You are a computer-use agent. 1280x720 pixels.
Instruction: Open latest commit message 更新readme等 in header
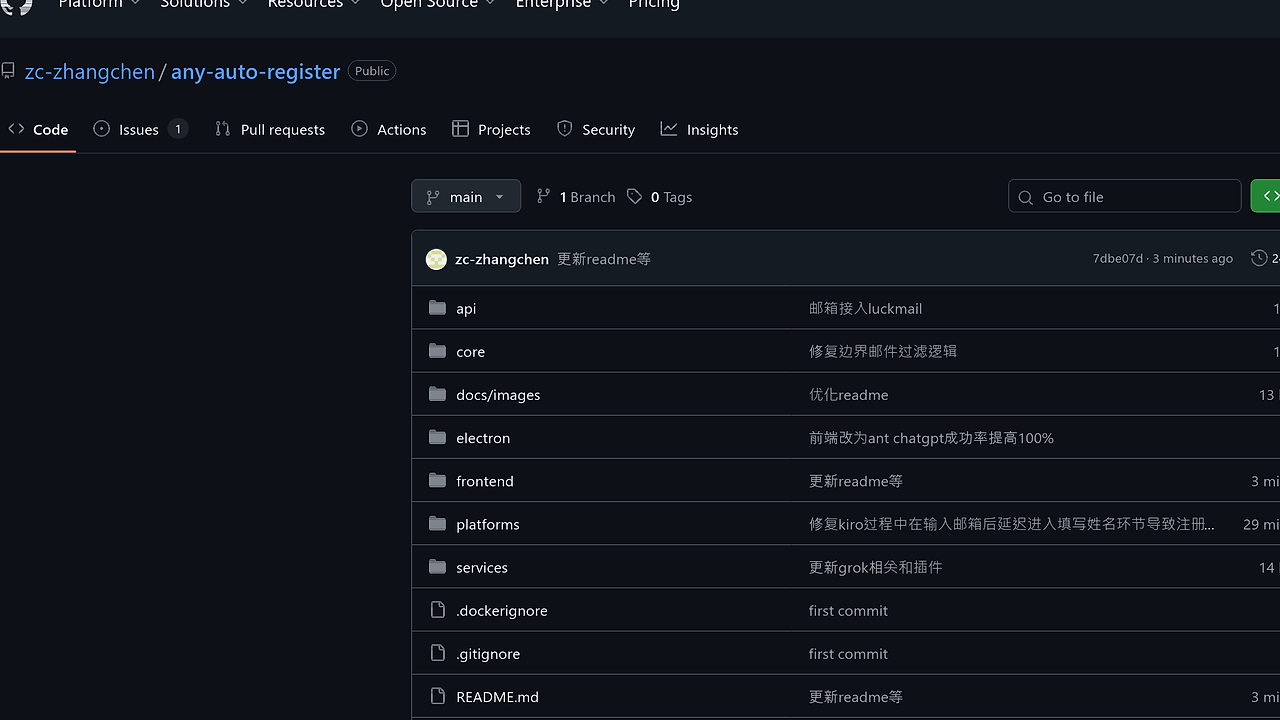(604, 259)
